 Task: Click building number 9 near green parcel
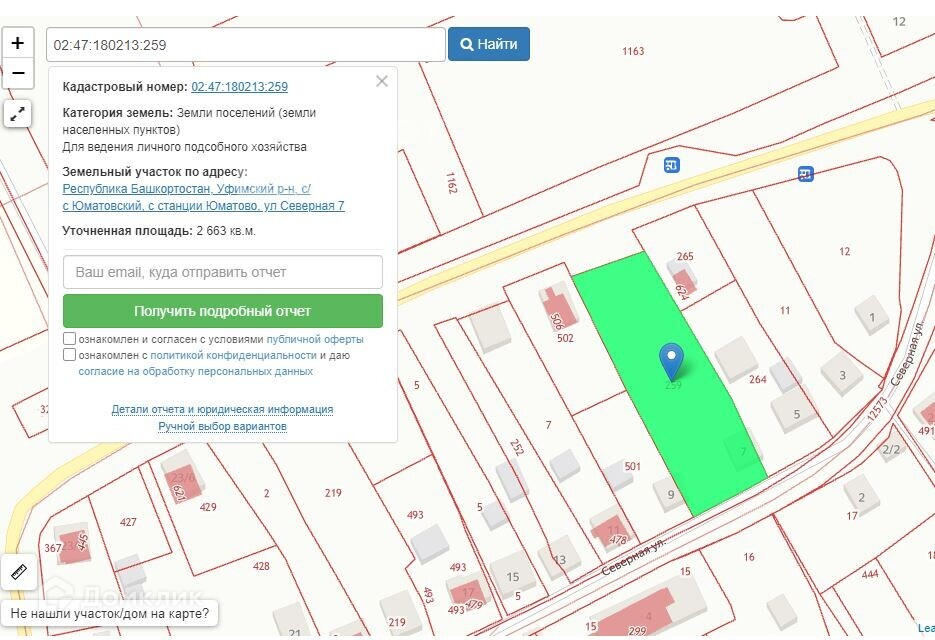670,495
